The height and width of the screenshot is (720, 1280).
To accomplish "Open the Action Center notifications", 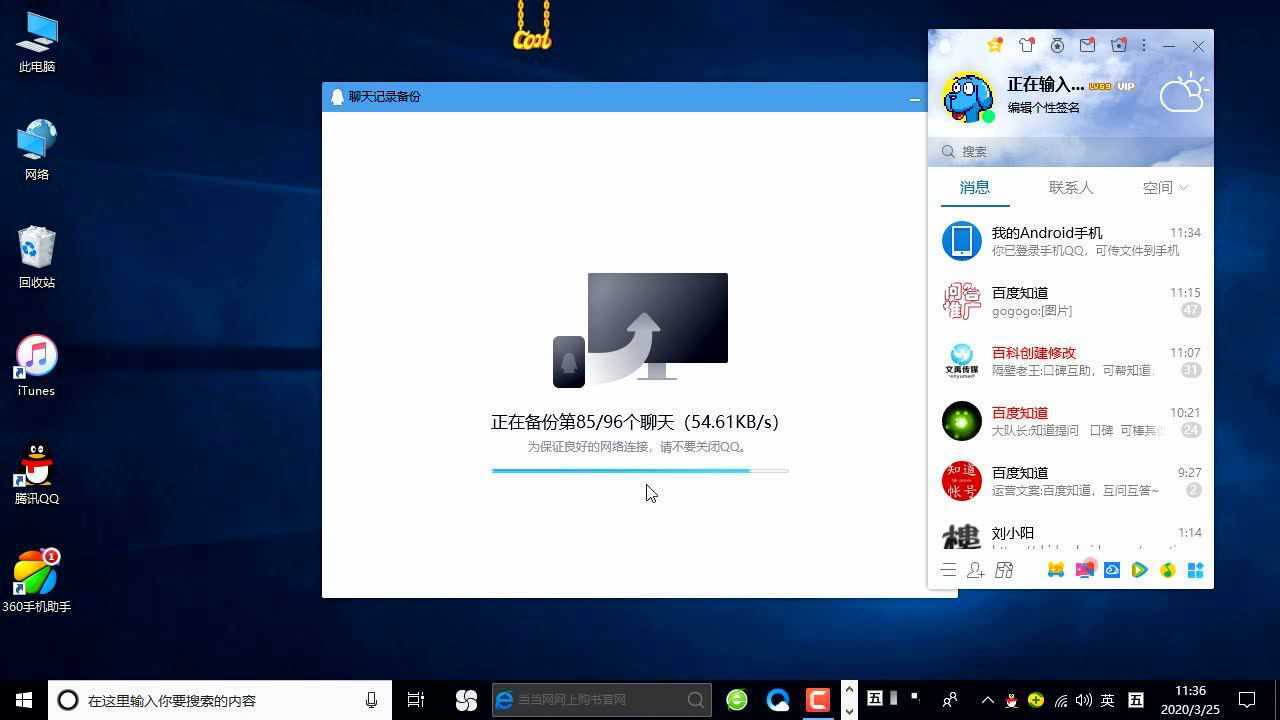I will (x=1248, y=700).
